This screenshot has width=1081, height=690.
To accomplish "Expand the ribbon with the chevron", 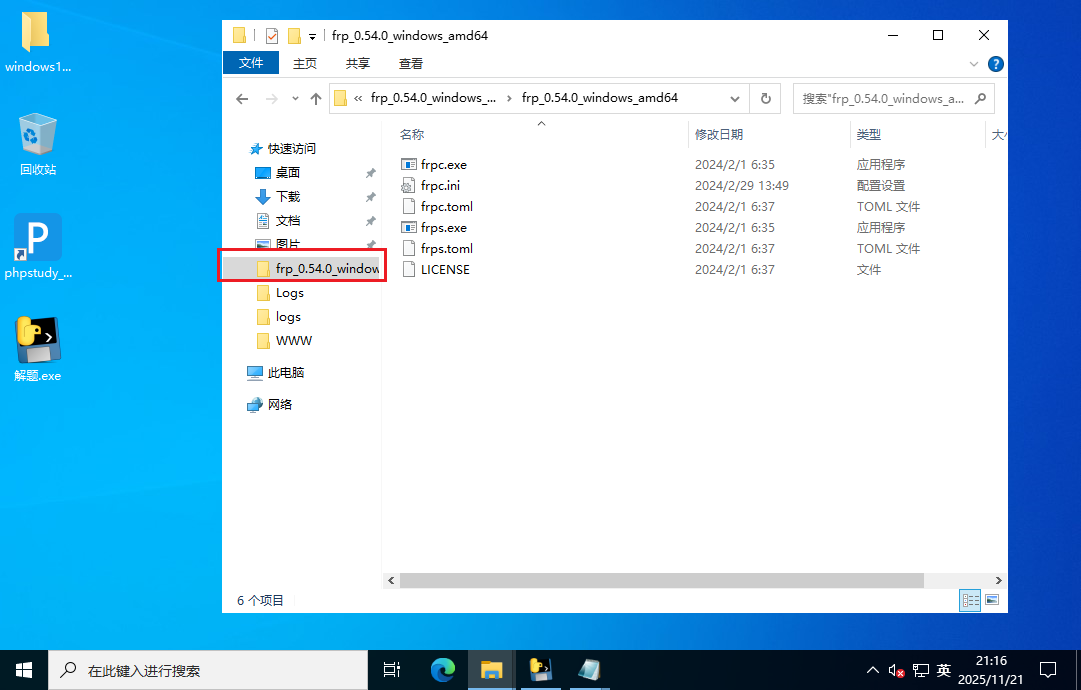I will (x=973, y=64).
